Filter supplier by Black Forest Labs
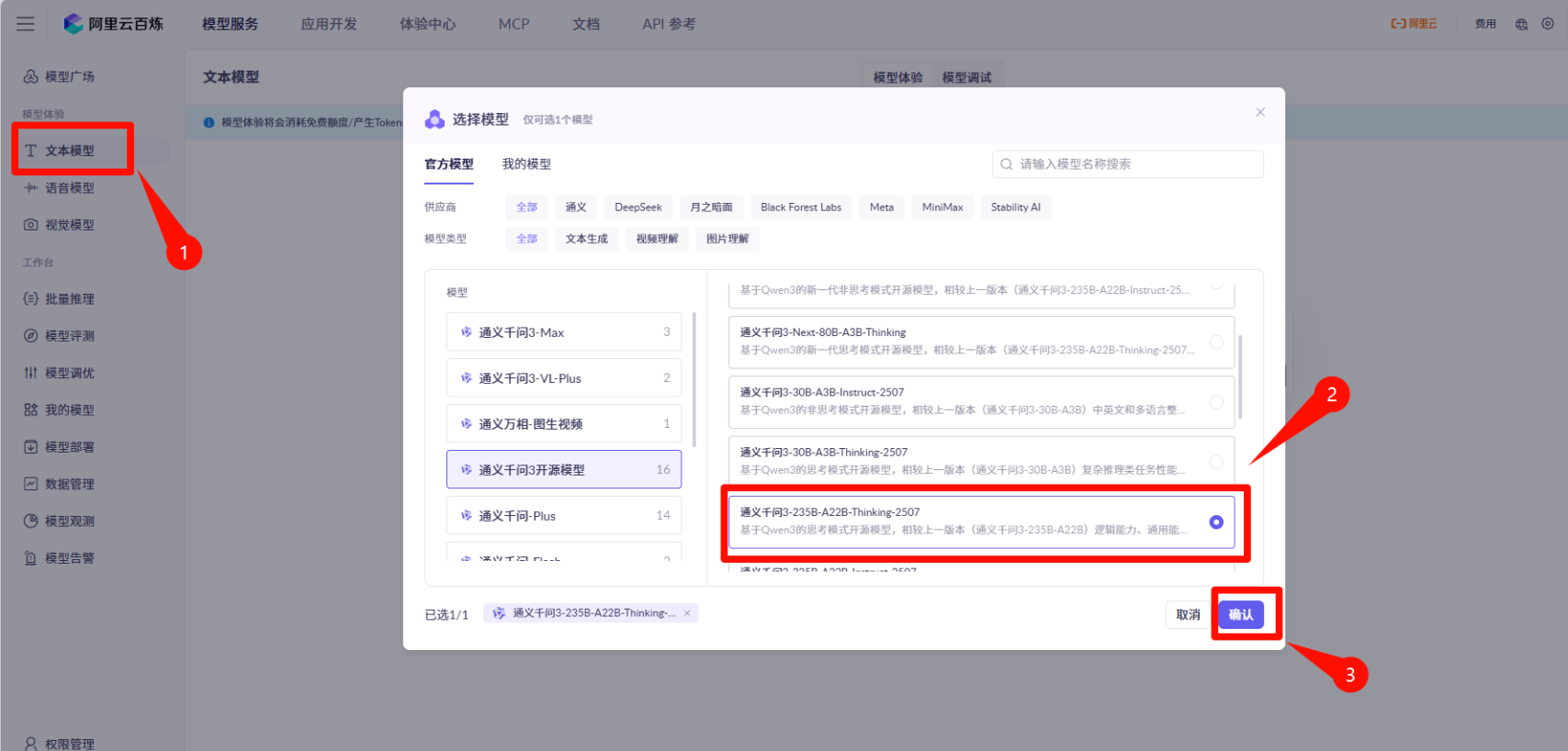This screenshot has height=751, width=1568. (801, 207)
